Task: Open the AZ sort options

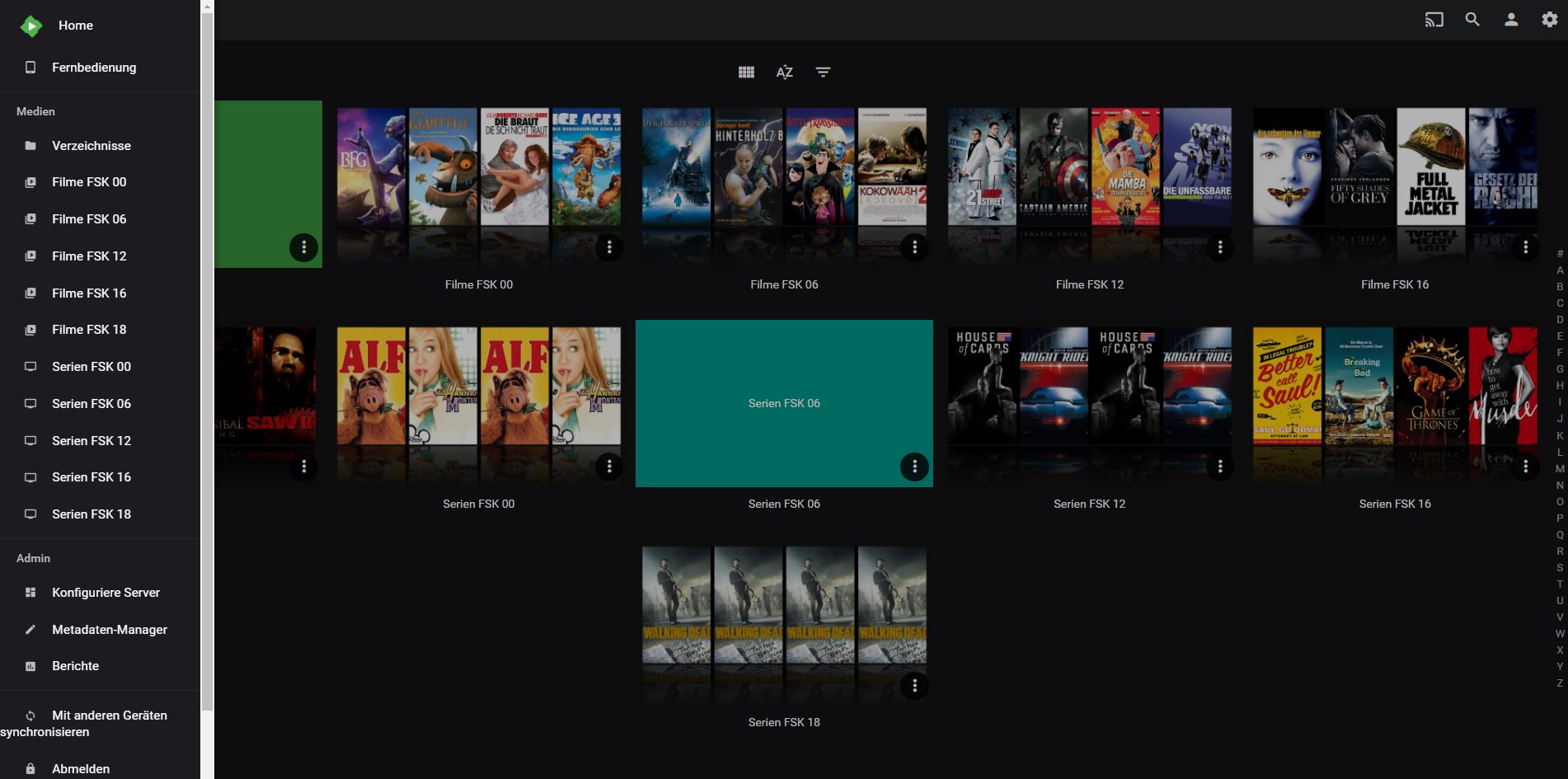Action: (785, 73)
